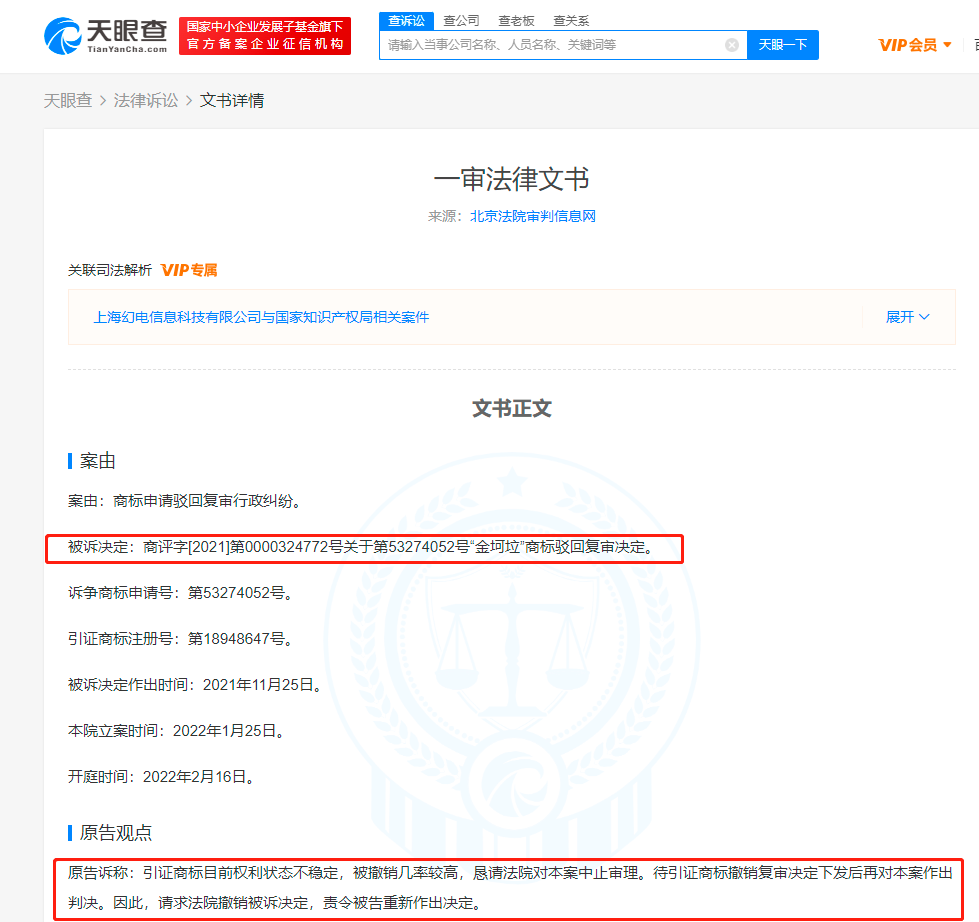Screen dimensions: 979x922
Task: Click the 文书正文 heading
Action: [511, 408]
